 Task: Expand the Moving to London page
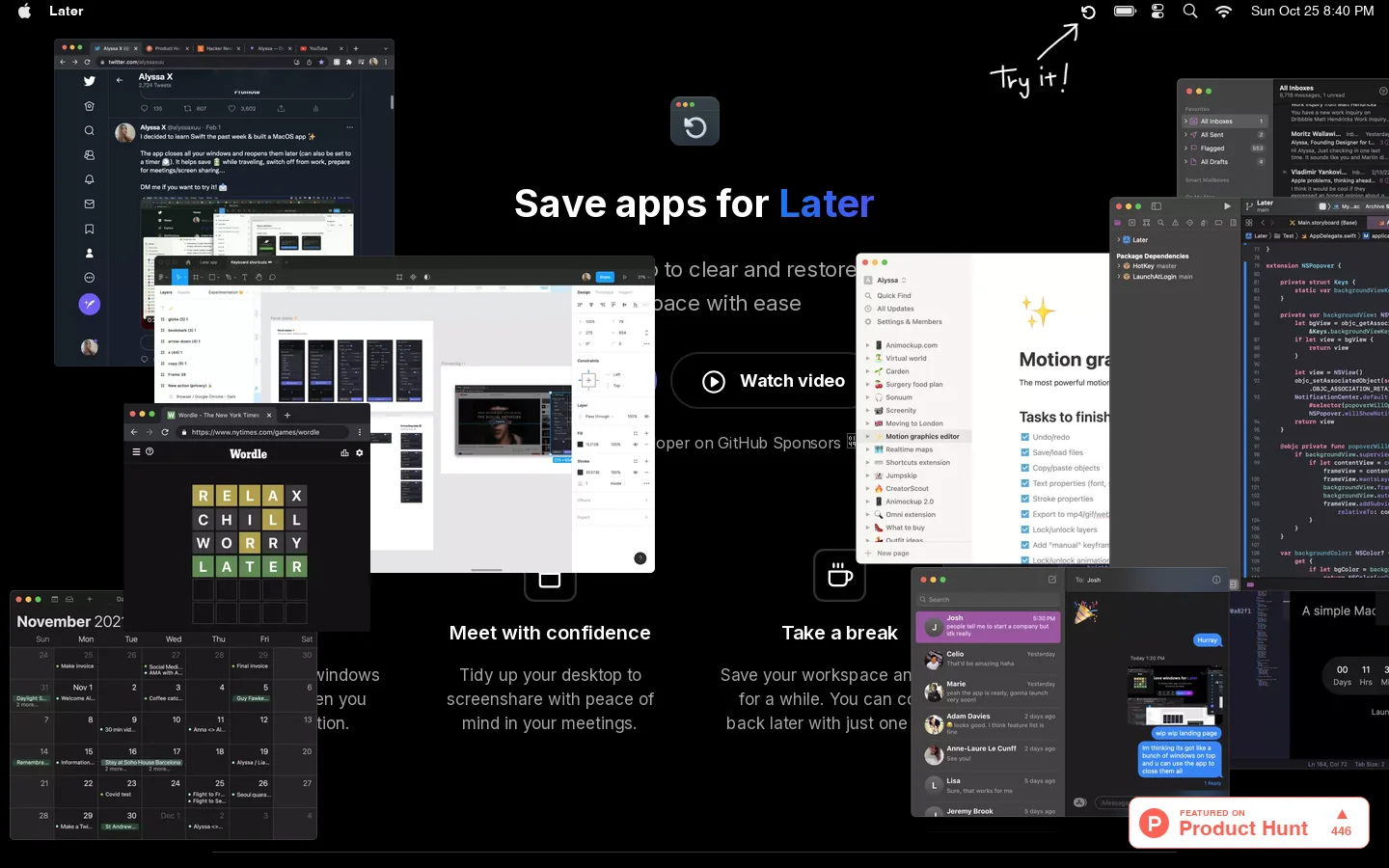[x=867, y=423]
